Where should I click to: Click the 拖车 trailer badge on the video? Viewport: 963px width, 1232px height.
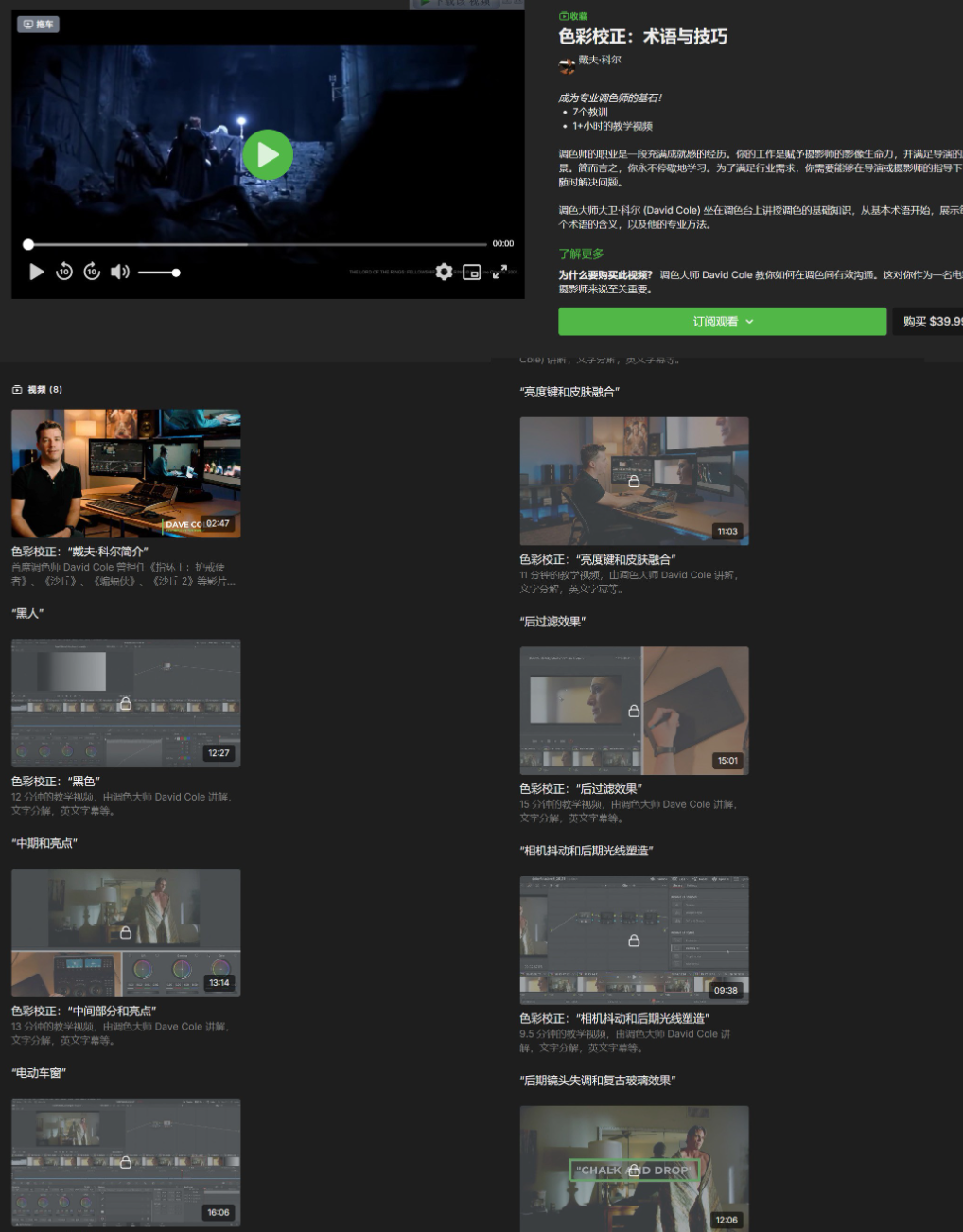[x=38, y=24]
